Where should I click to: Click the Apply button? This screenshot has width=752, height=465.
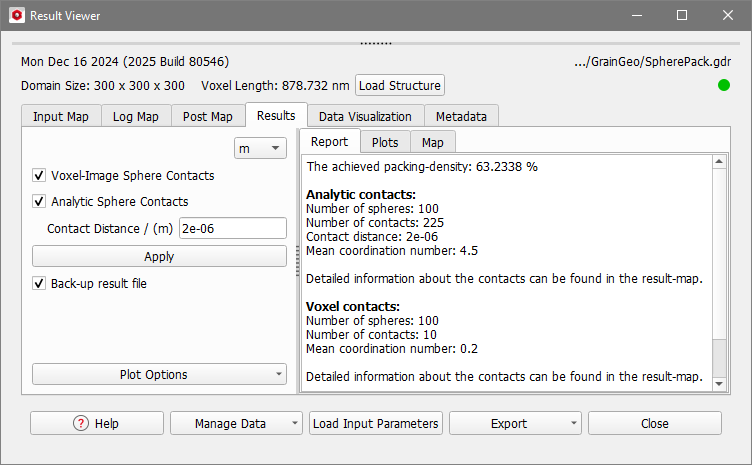click(x=159, y=256)
